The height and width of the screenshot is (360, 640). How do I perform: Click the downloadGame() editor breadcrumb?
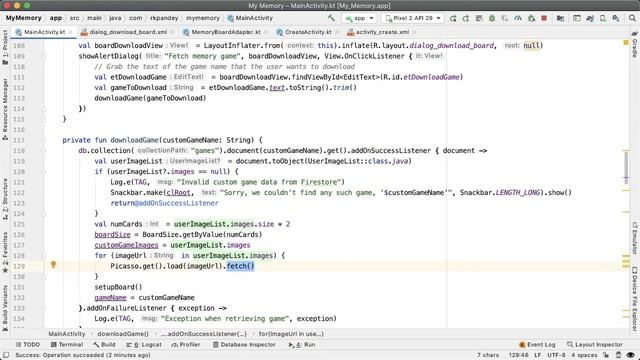[x=123, y=334]
